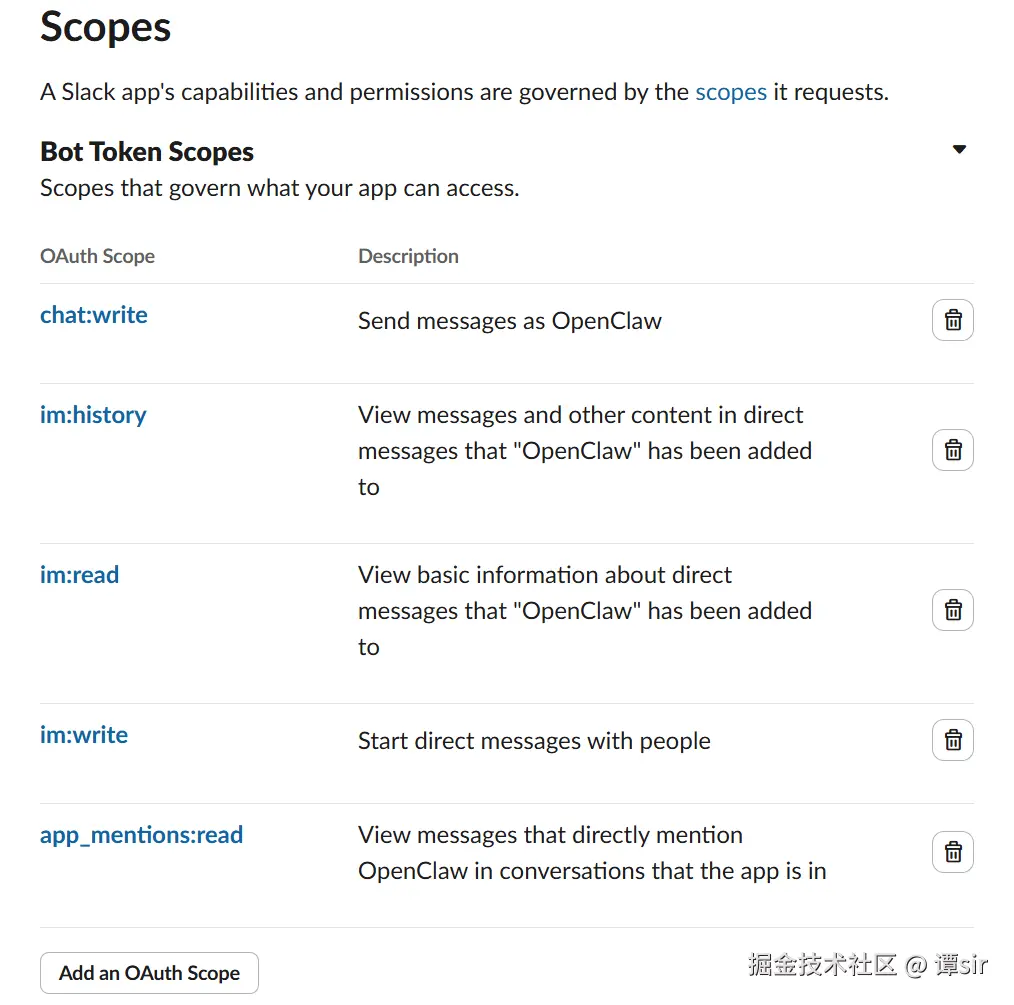Delete the im:write scope
The height and width of the screenshot is (1005, 1014).
pyautogui.click(x=952, y=741)
